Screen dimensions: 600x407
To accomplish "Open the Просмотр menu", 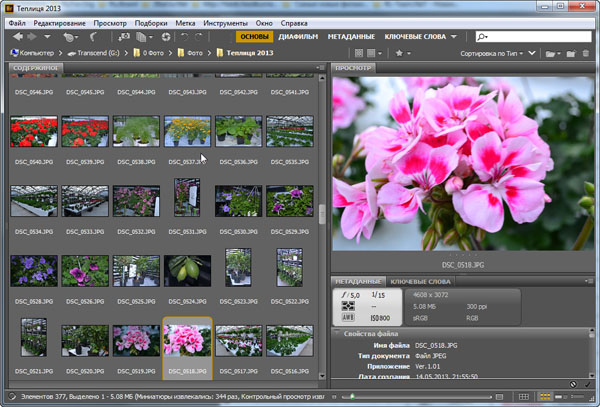I will click(110, 23).
